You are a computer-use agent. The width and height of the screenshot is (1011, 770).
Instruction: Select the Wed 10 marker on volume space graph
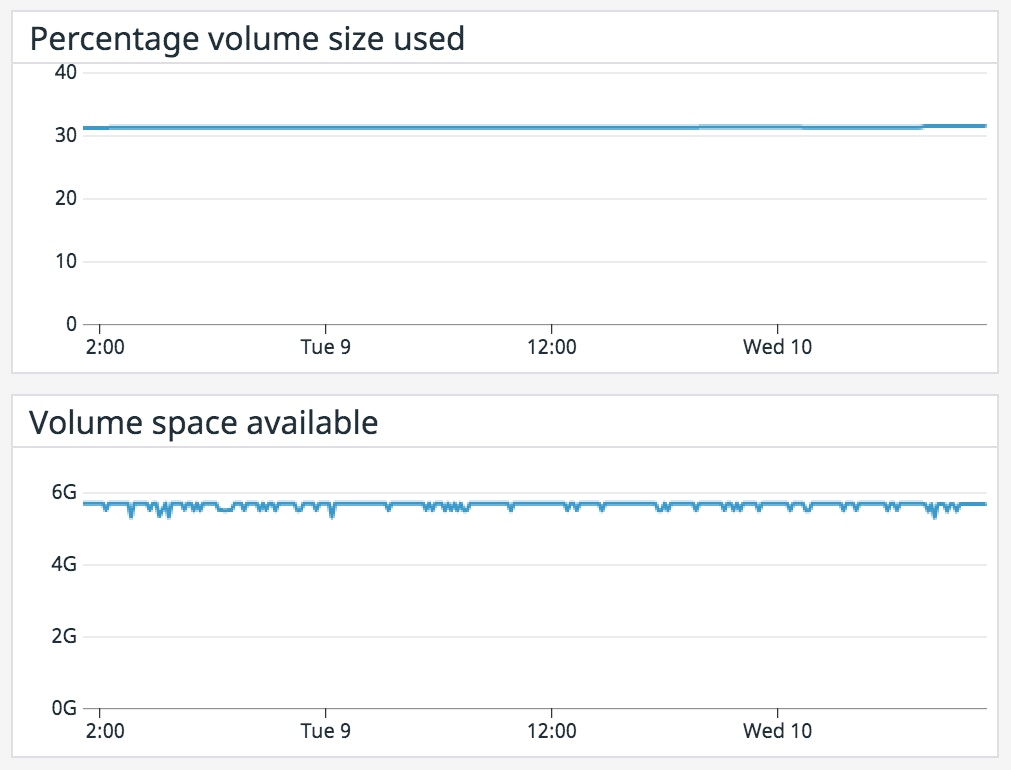tap(777, 731)
